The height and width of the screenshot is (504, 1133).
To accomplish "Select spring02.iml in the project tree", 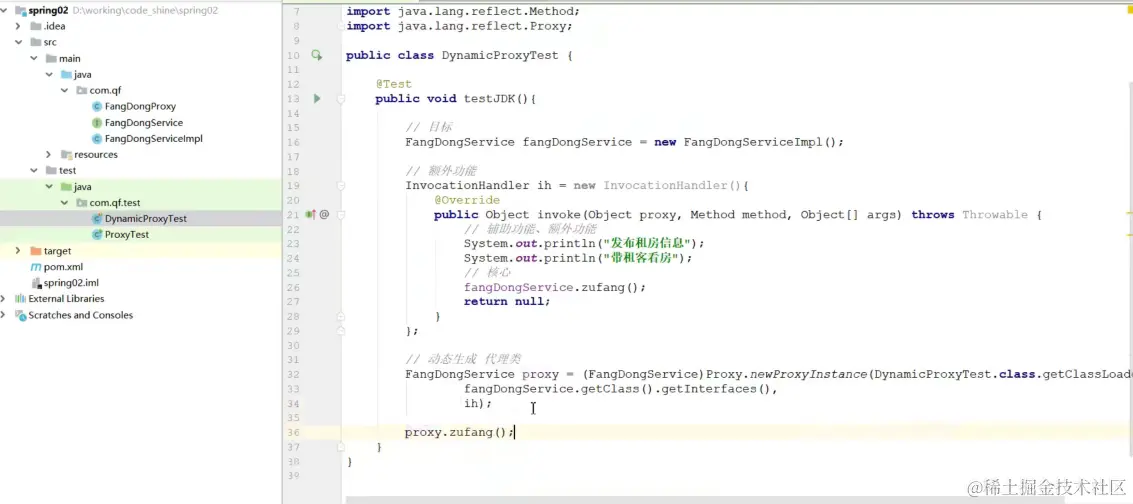I will point(140,283).
